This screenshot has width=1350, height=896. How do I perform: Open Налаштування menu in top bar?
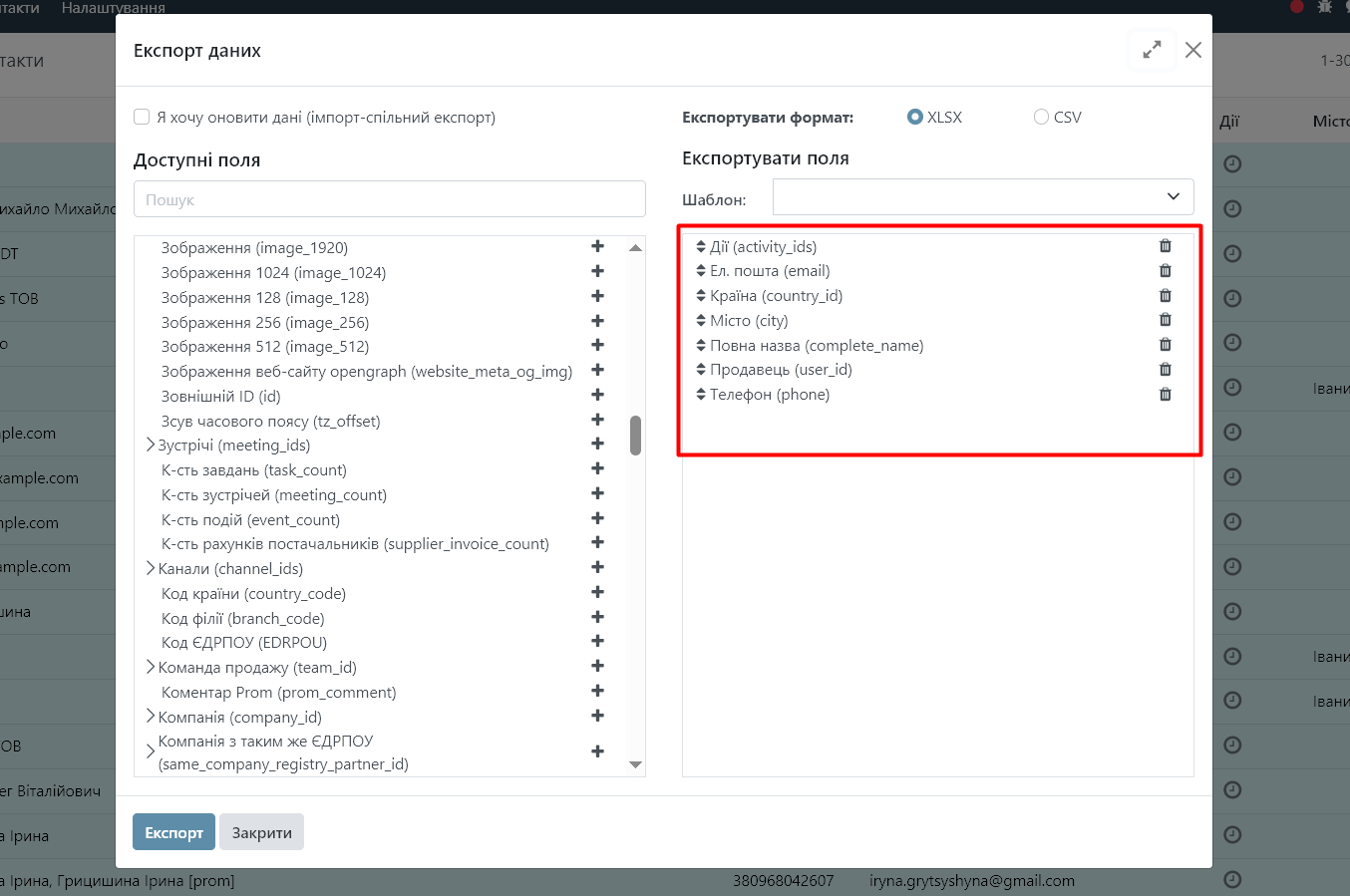coord(113,8)
